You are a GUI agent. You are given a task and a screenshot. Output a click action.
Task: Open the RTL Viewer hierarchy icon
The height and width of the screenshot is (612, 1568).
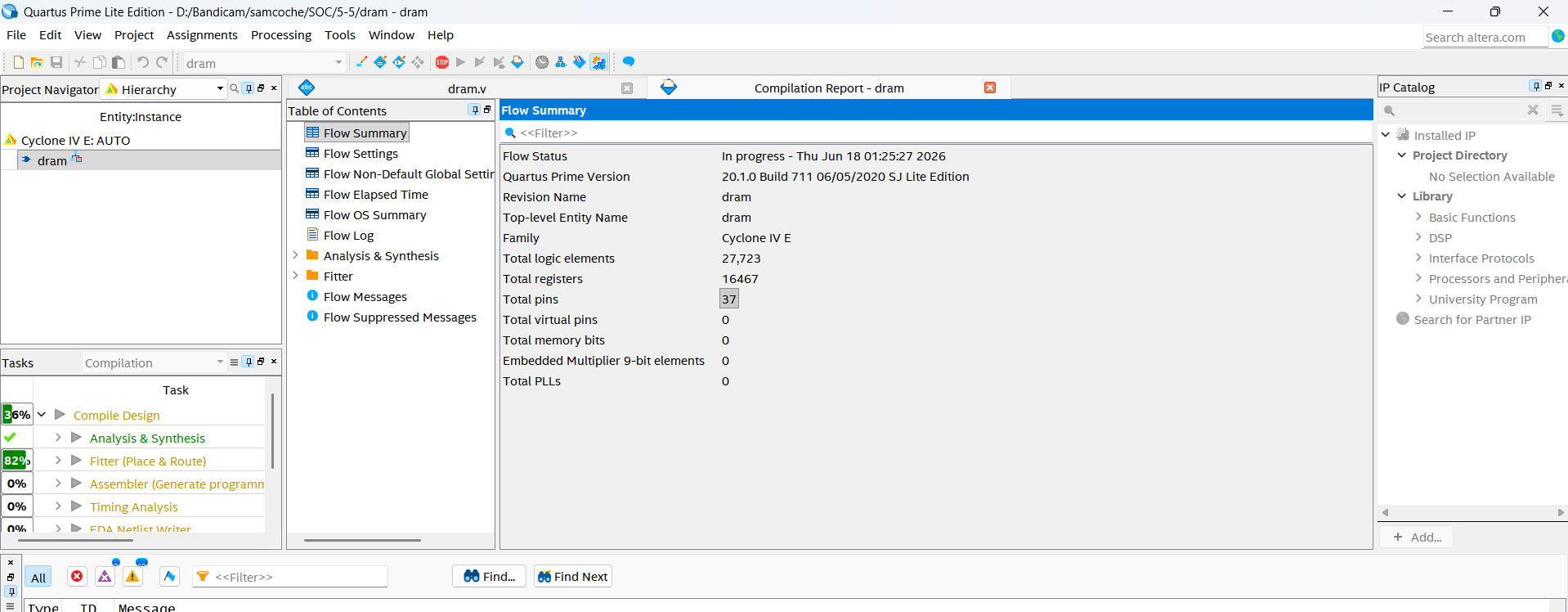click(x=561, y=62)
